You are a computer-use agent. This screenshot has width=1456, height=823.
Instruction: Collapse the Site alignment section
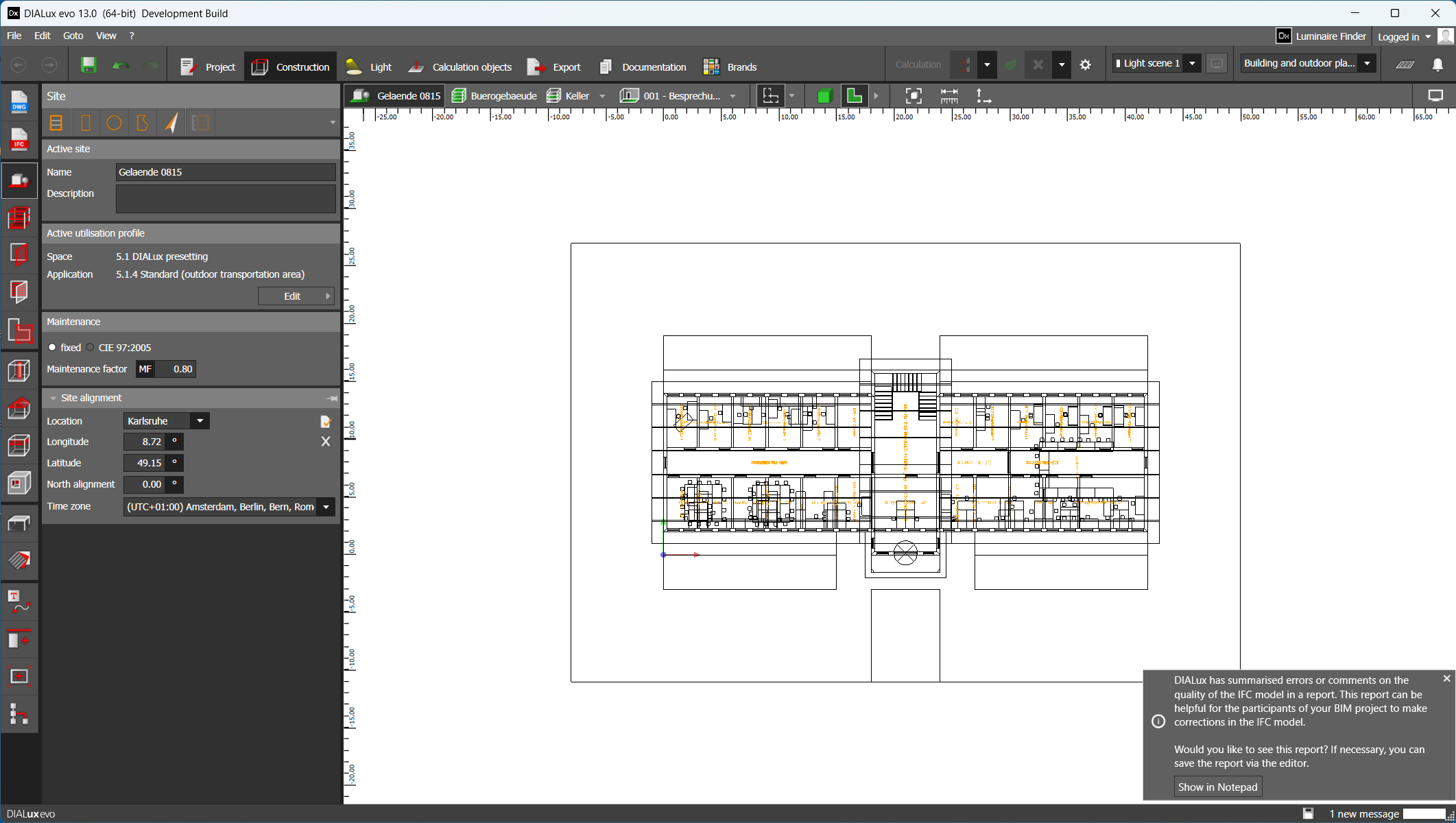pos(53,398)
